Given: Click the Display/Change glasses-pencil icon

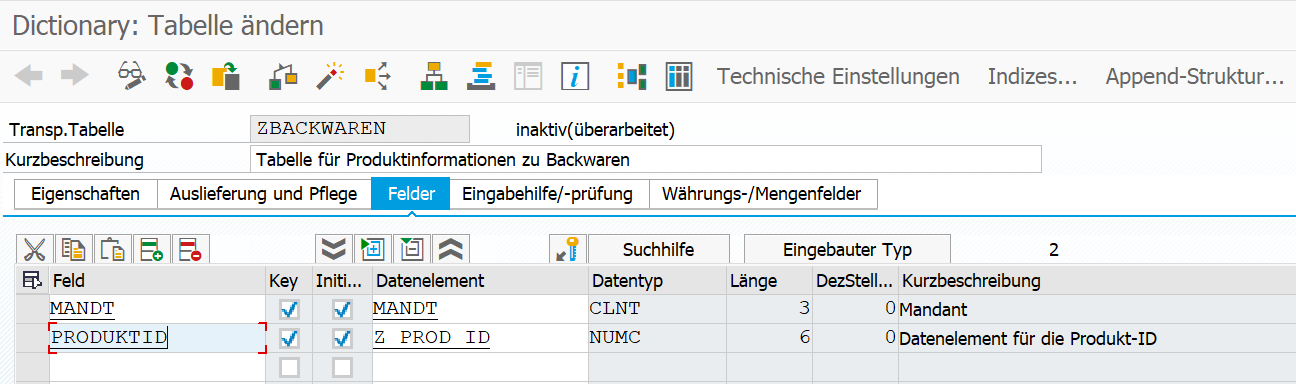Looking at the screenshot, I should click(131, 76).
